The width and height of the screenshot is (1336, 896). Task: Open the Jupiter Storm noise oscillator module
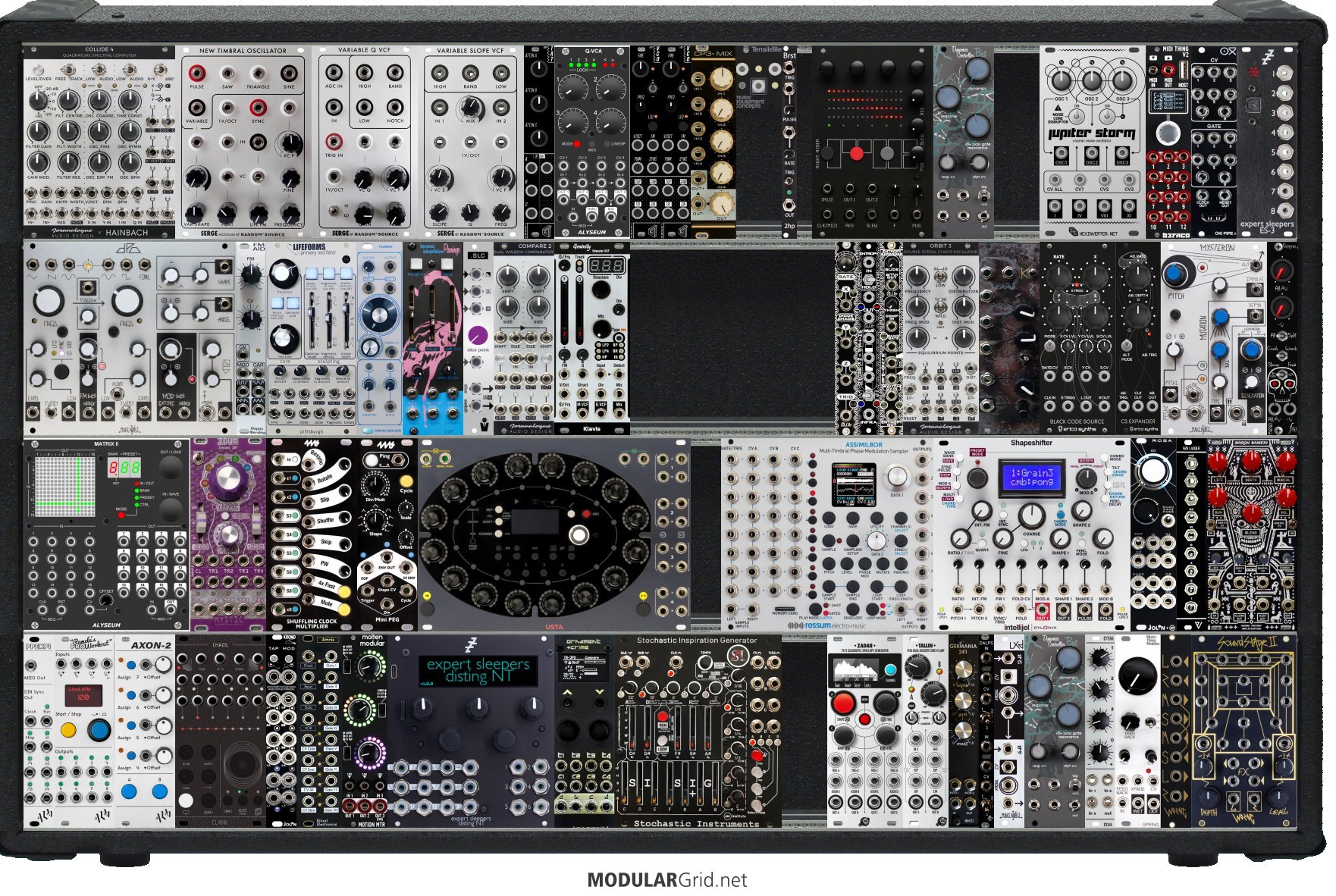[1093, 142]
